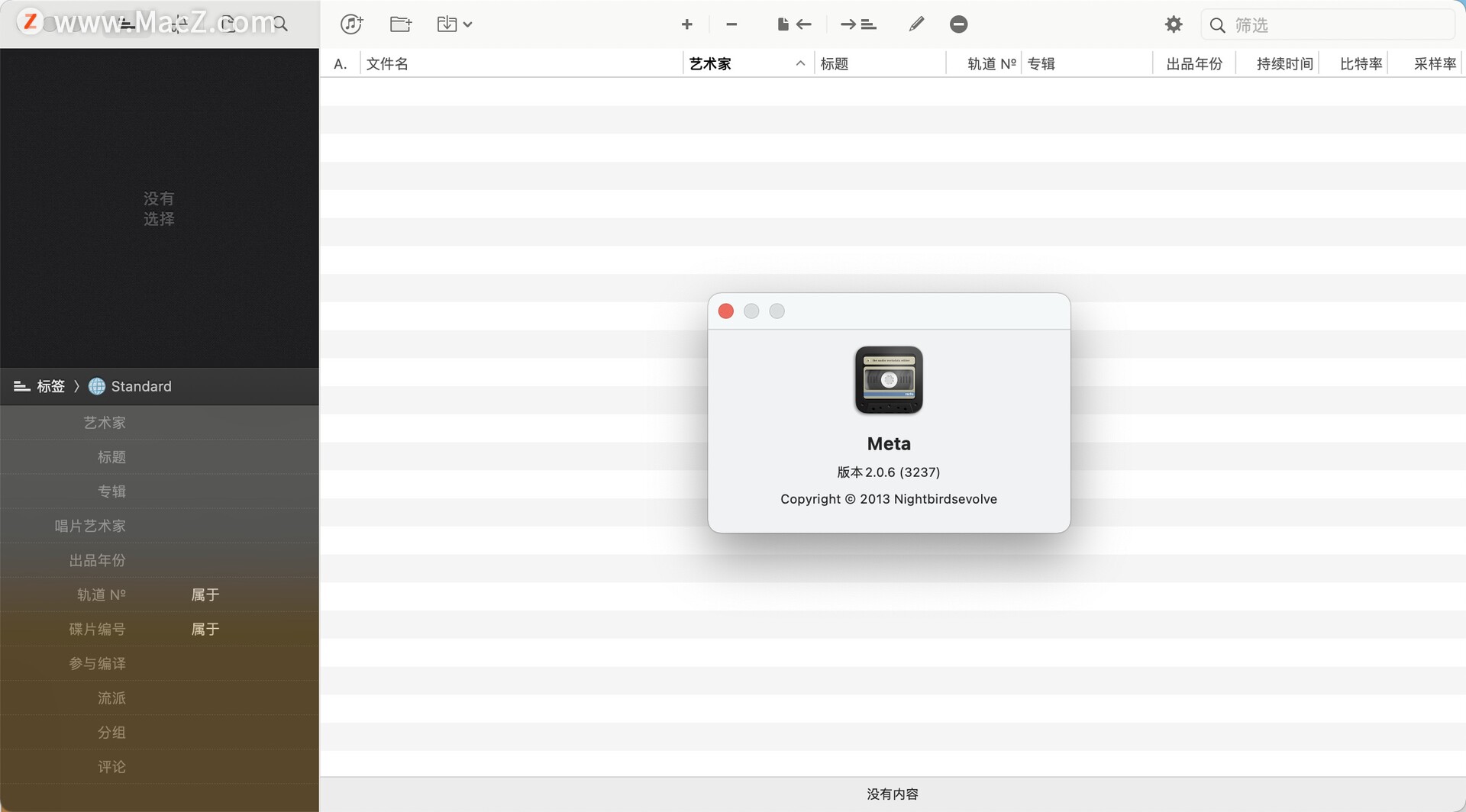
Task: Click the 没有内容 status bar text
Action: (x=893, y=794)
